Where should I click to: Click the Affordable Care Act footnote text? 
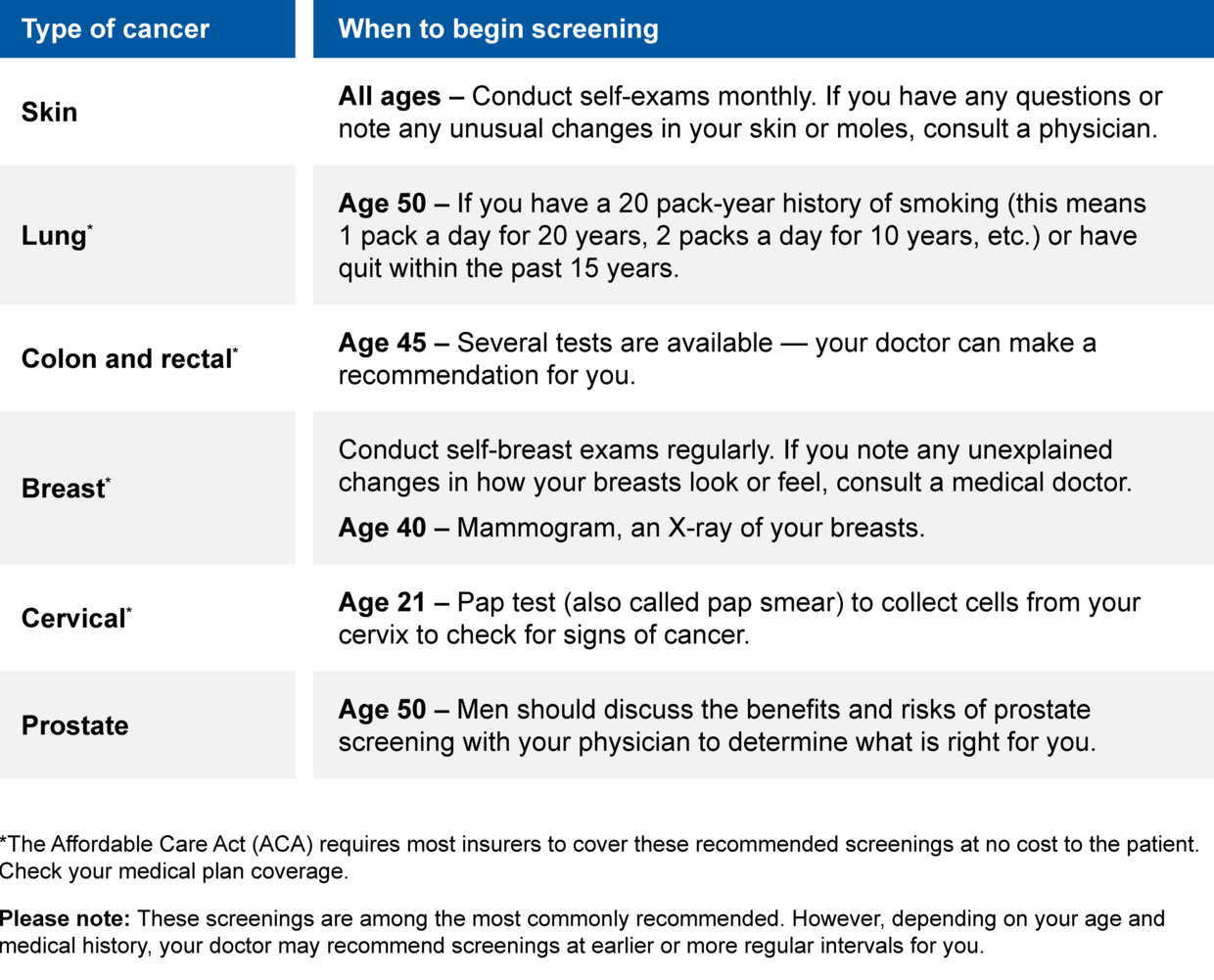click(x=599, y=845)
